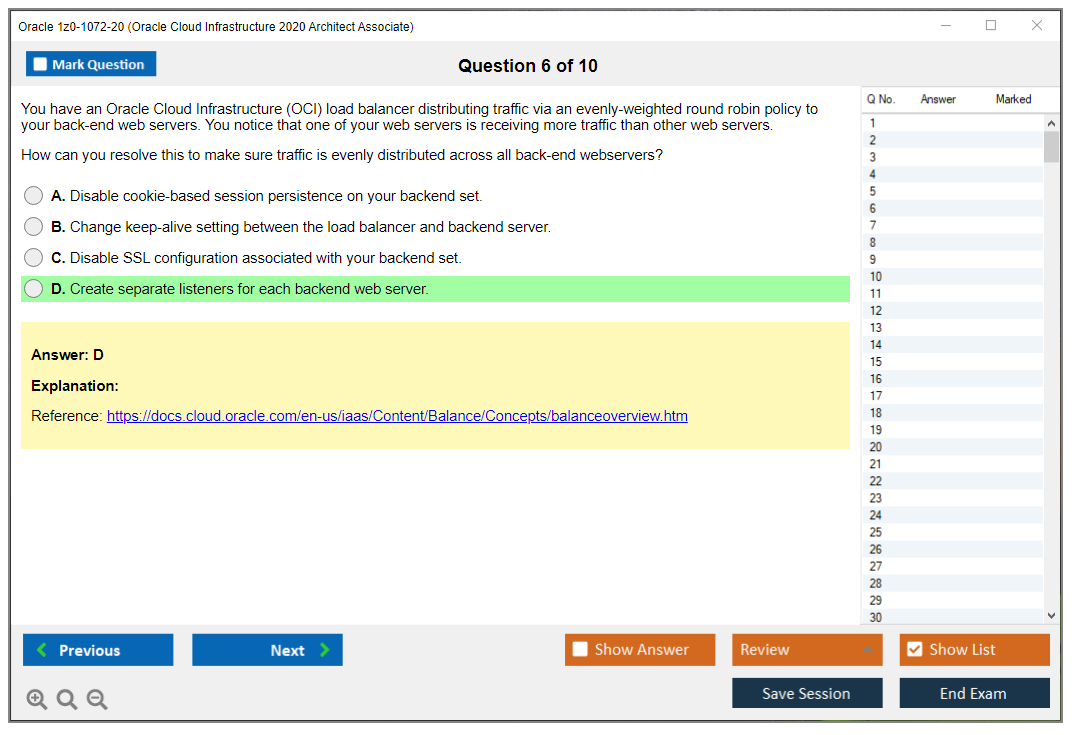Select question 16 in the list
Image resolution: width=1075 pixels, height=735 pixels.
[952, 379]
